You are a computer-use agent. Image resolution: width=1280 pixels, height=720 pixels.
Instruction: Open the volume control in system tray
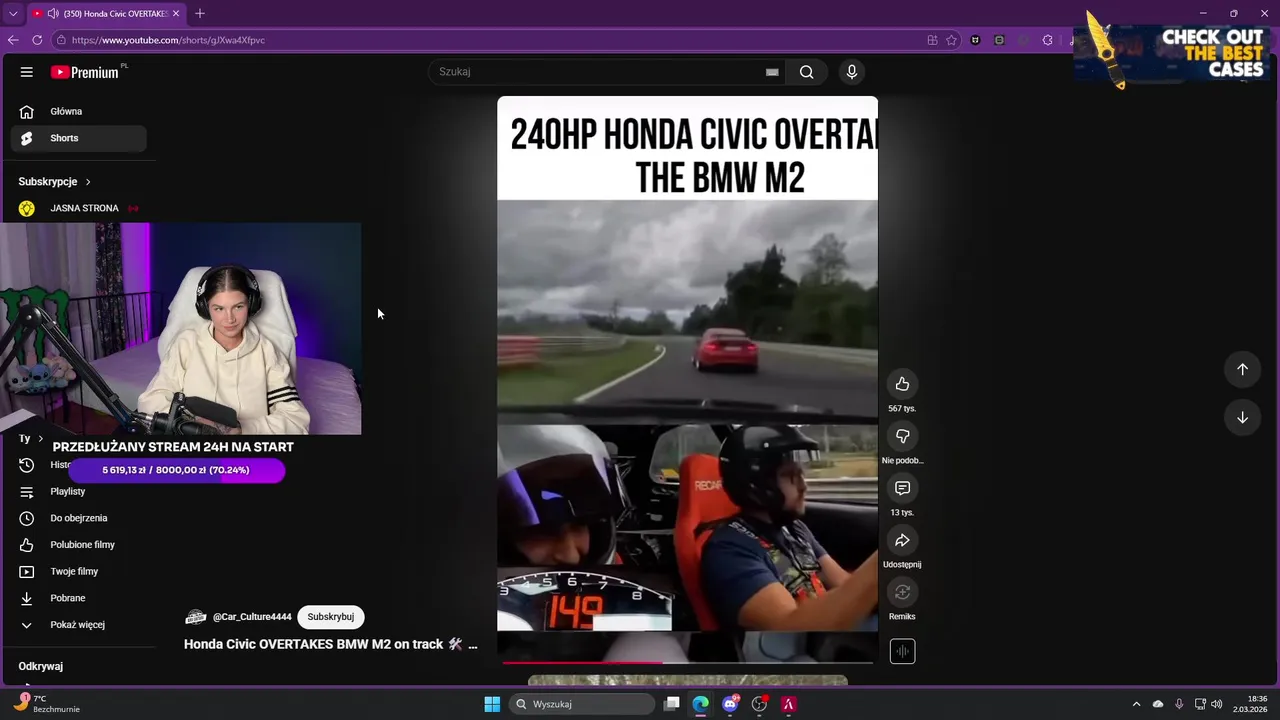(x=1217, y=704)
